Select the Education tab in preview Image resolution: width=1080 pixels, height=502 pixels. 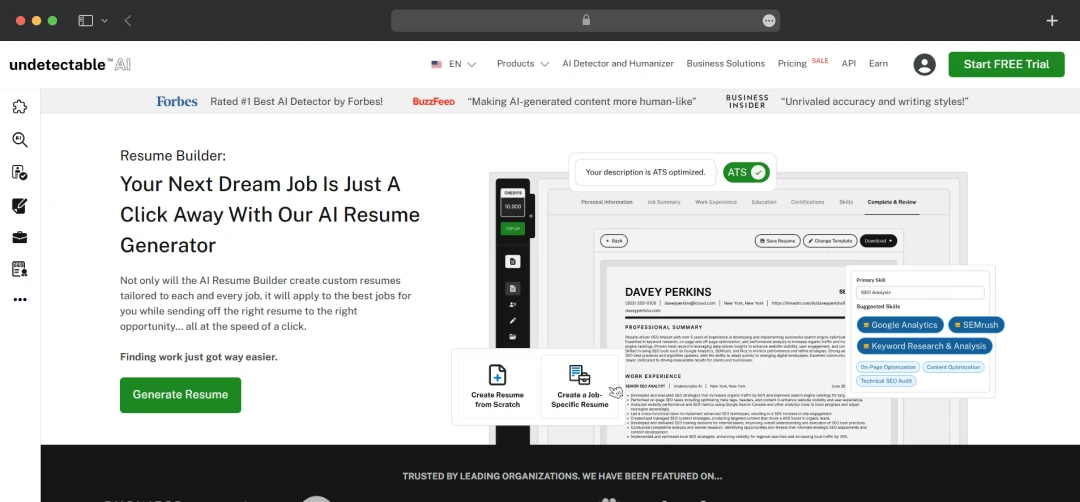[764, 202]
